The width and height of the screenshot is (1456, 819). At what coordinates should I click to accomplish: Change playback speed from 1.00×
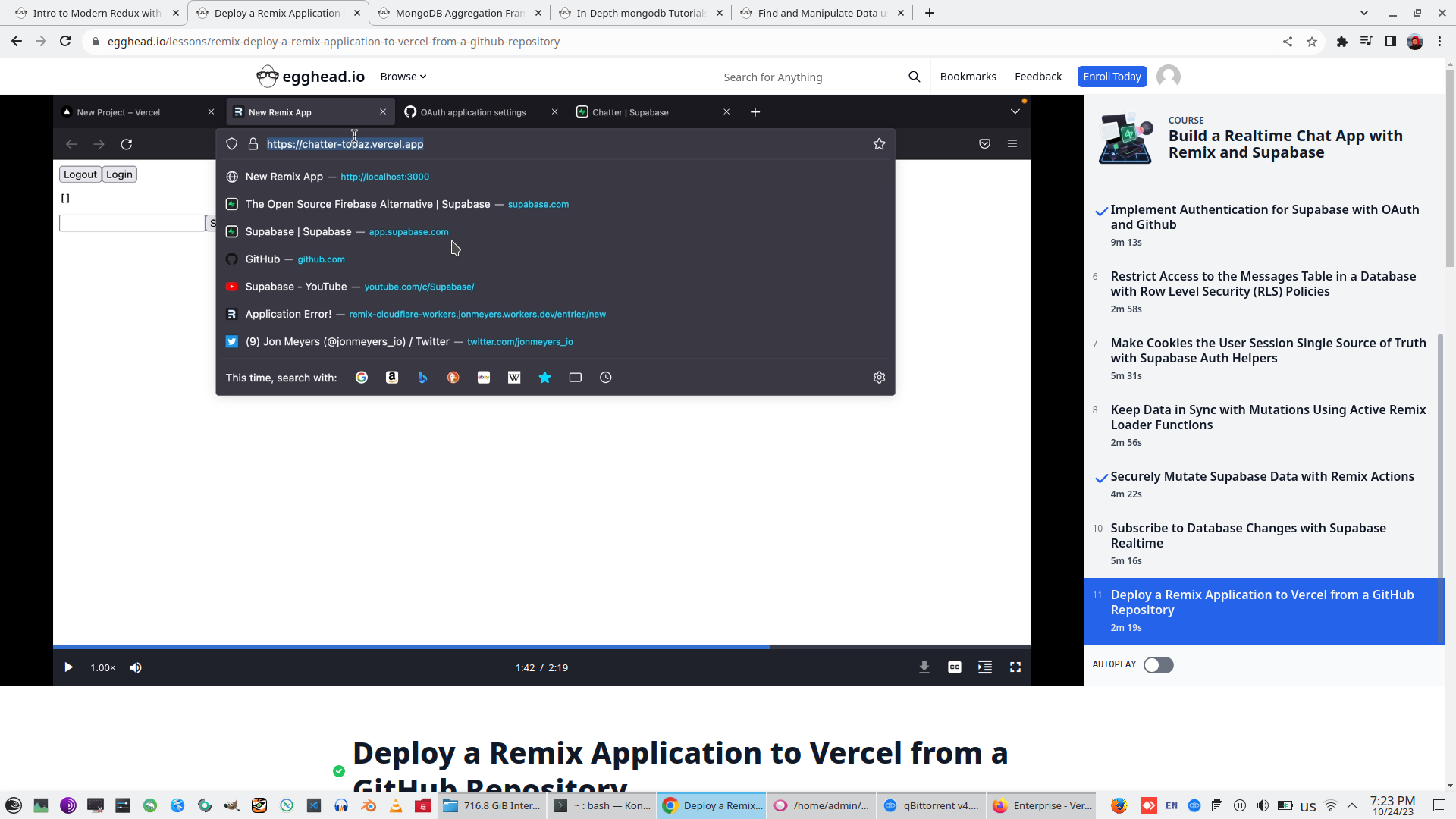[102, 667]
